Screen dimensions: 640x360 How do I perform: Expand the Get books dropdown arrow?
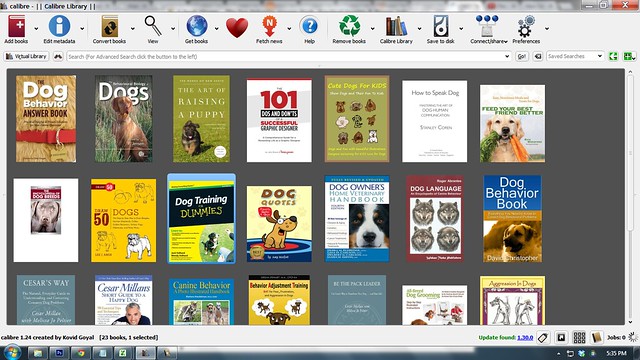point(216,29)
